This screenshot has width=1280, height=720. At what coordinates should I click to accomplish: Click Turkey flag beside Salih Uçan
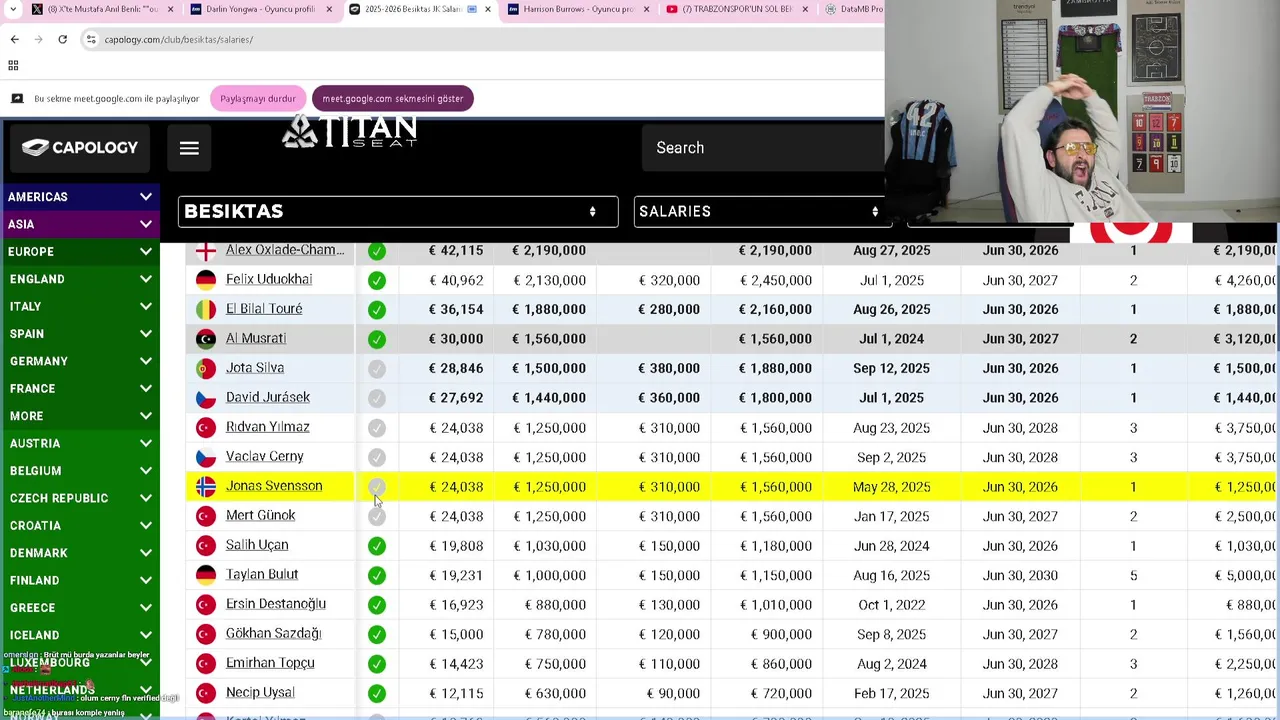[x=206, y=545]
